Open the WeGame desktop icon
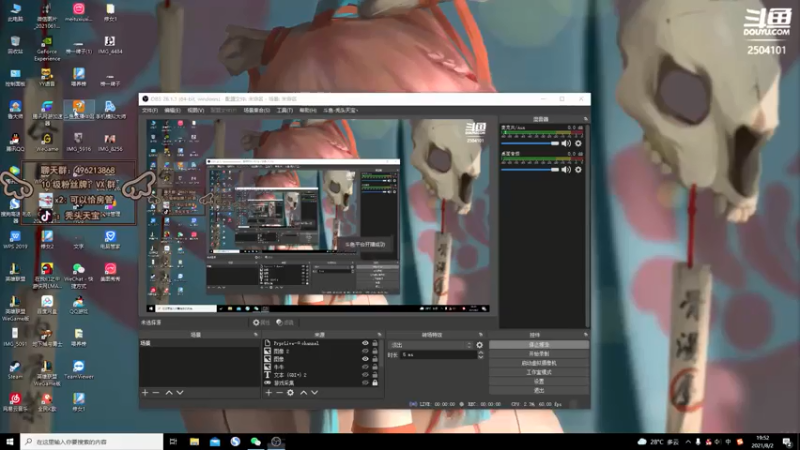Screen dimensions: 800x450 47,142
